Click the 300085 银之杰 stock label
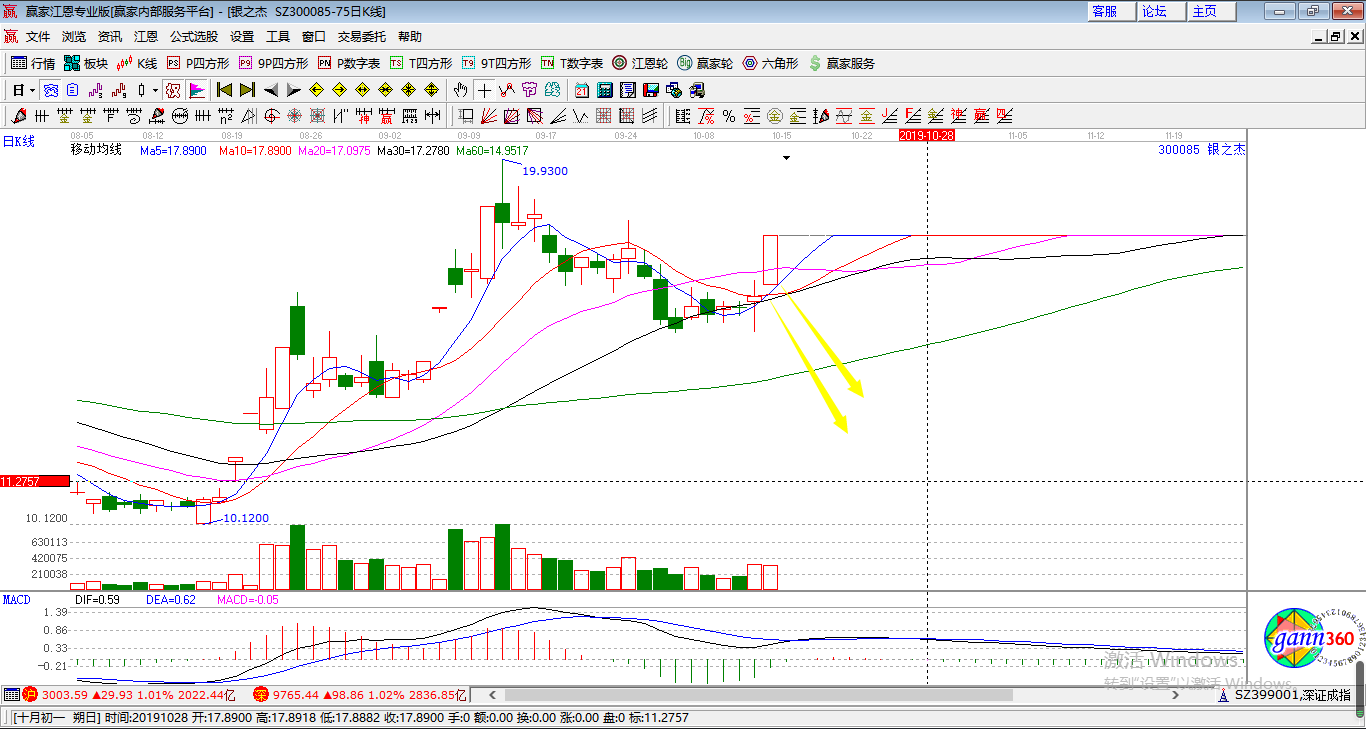Screen dimensions: 1366x729 pos(1201,150)
